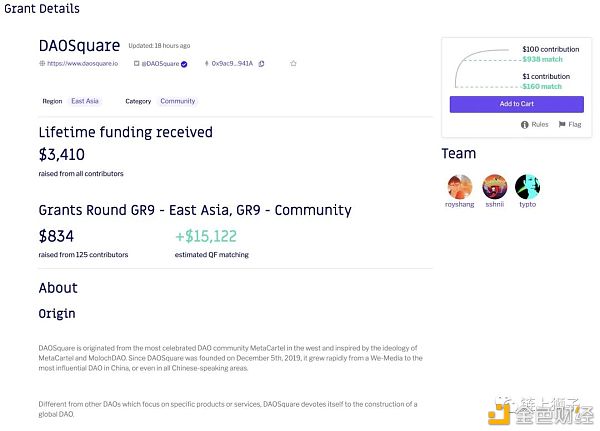Click the $160 match text
This screenshot has height=431, width=600.
(542, 87)
